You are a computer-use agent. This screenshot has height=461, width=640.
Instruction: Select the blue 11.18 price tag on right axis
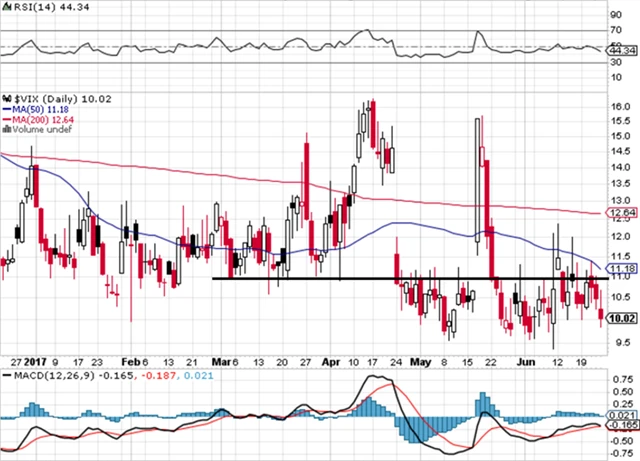[621, 268]
